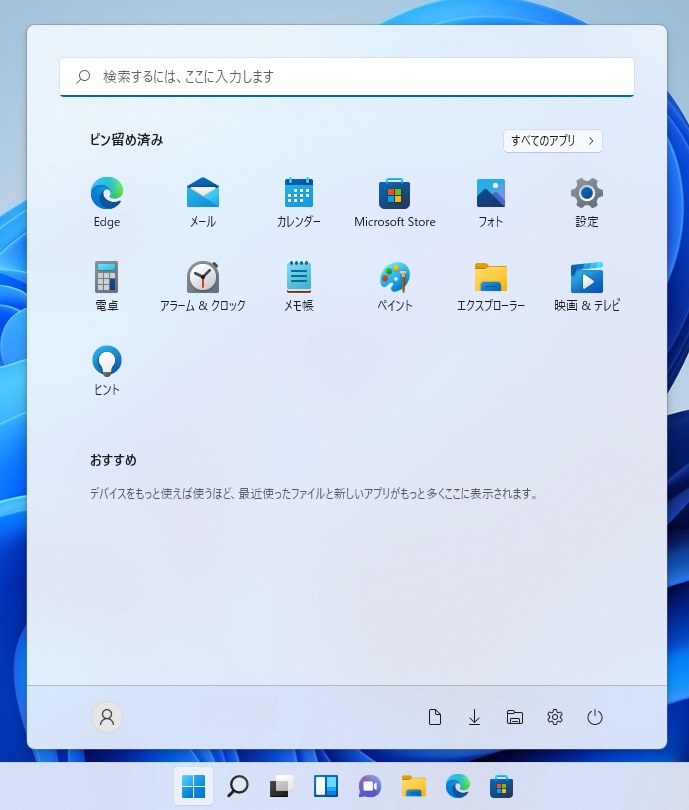Screen dimensions: 689x810
Task: Open the user account profile button
Action: point(107,717)
